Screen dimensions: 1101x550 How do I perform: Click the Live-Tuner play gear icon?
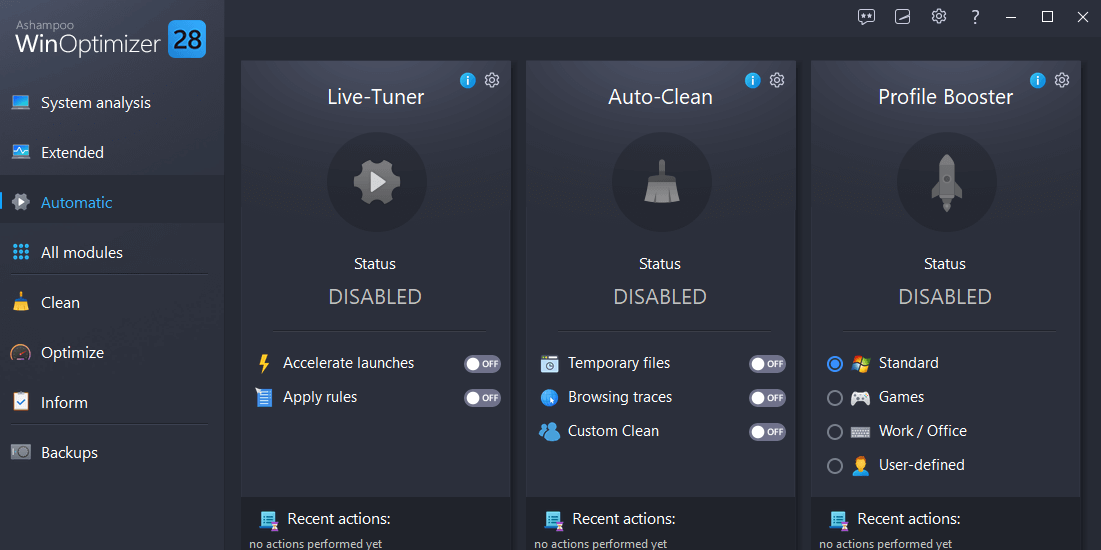point(377,182)
